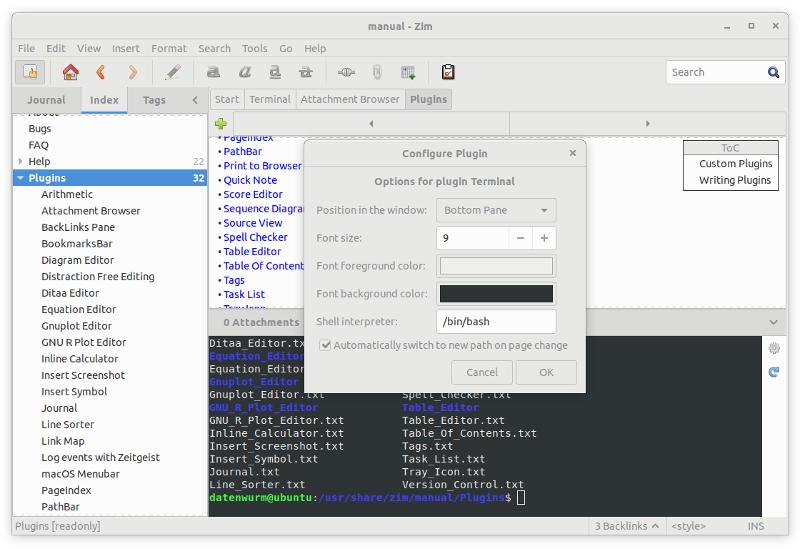This screenshot has height=549, width=800.
Task: Toggle automatically switch to new path checkbox
Action: [325, 345]
